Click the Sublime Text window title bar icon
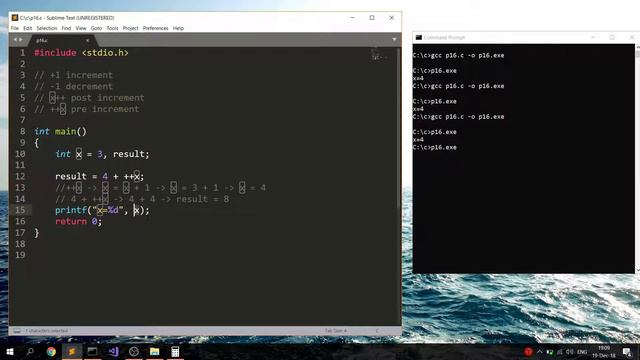 [x=15, y=18]
